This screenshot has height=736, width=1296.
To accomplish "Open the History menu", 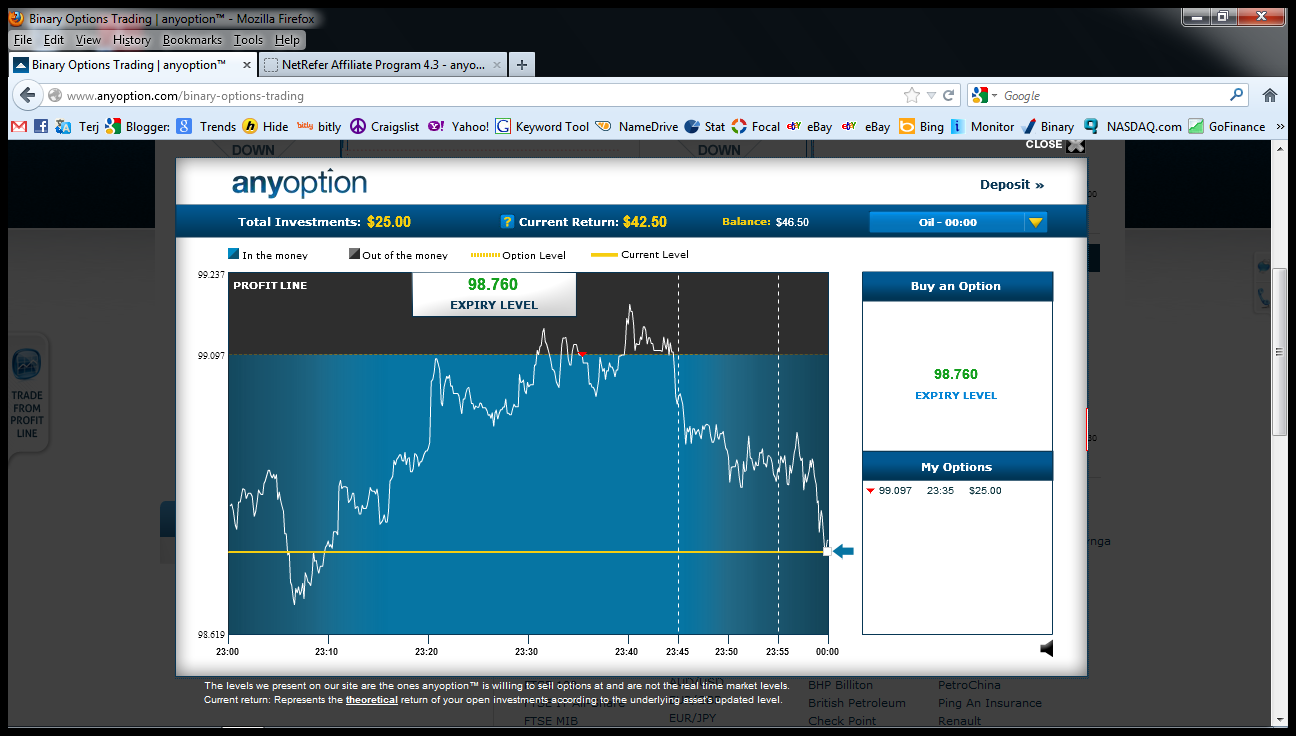I will click(131, 40).
